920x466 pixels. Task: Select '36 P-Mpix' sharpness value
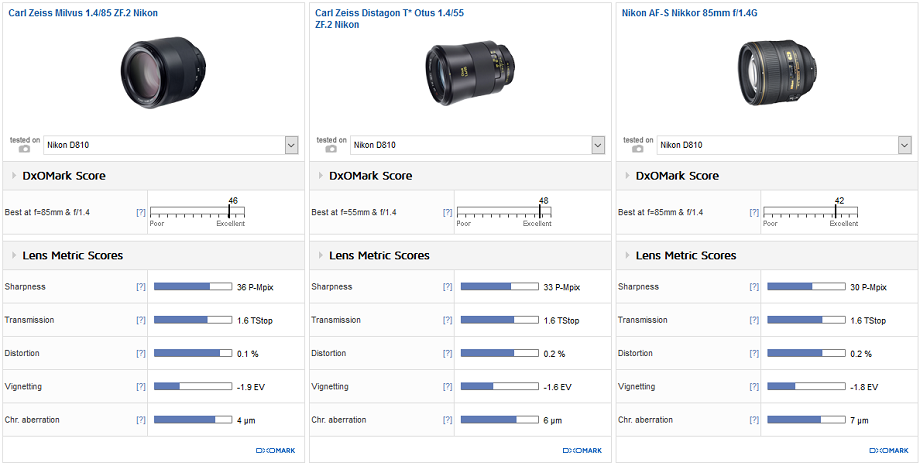coord(255,288)
